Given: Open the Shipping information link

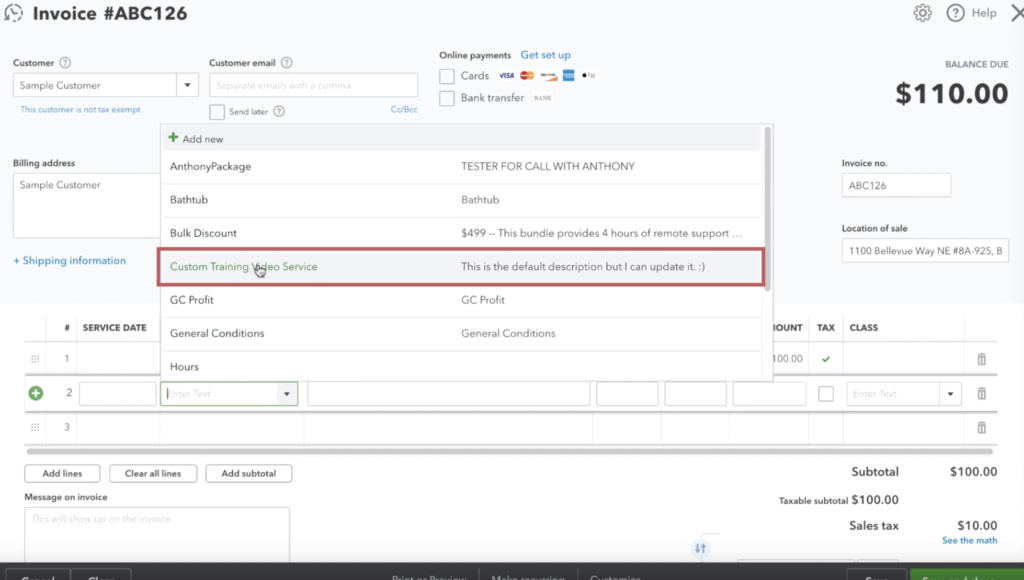Looking at the screenshot, I should [69, 261].
